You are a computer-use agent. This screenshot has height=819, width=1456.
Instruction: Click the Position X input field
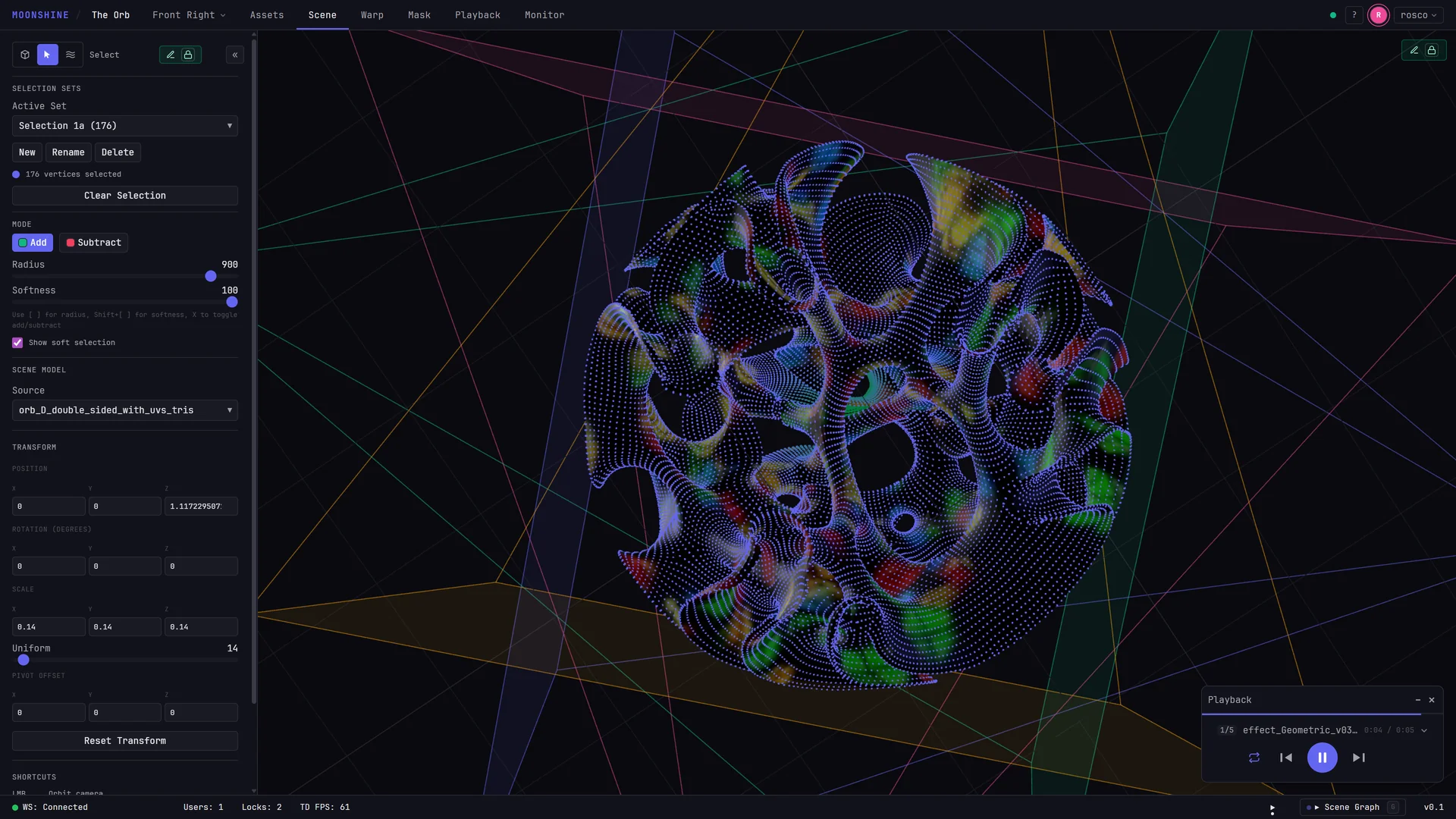[x=49, y=506]
